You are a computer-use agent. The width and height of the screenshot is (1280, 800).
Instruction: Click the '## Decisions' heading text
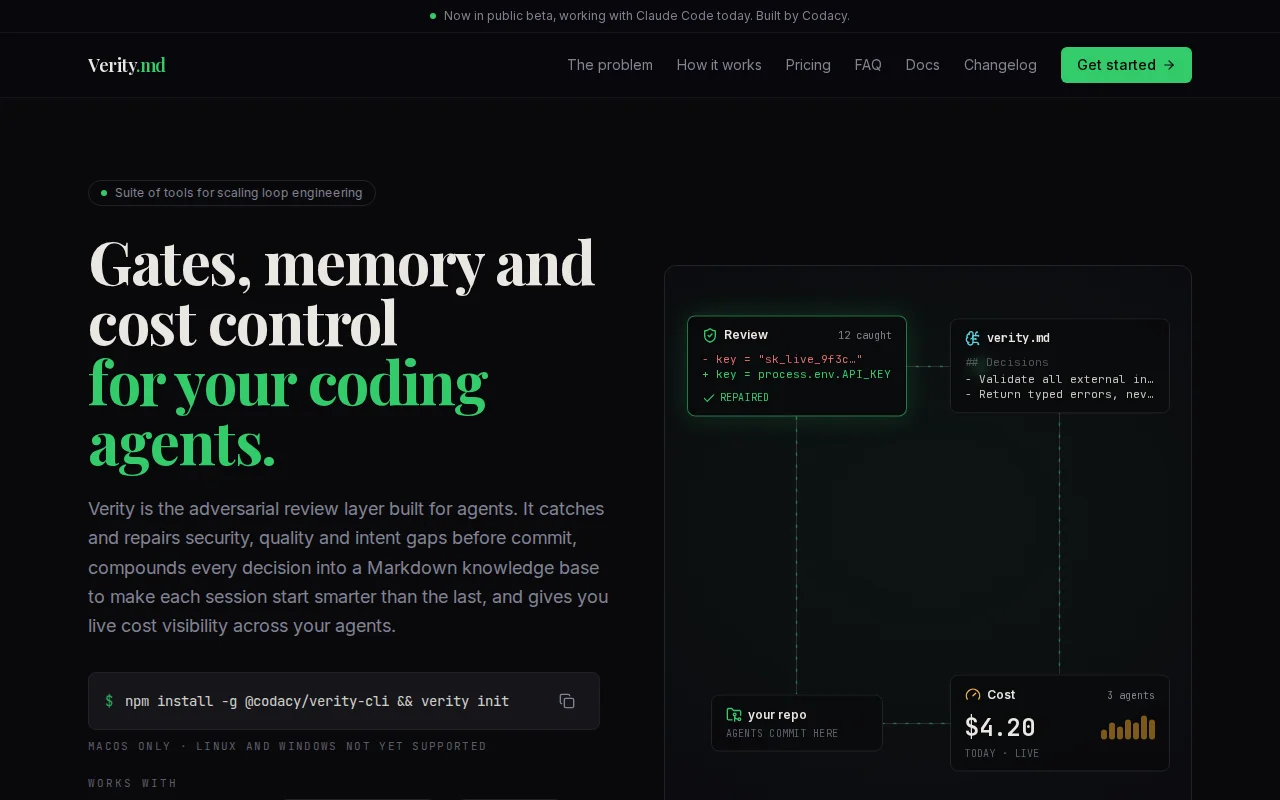tap(1007, 363)
